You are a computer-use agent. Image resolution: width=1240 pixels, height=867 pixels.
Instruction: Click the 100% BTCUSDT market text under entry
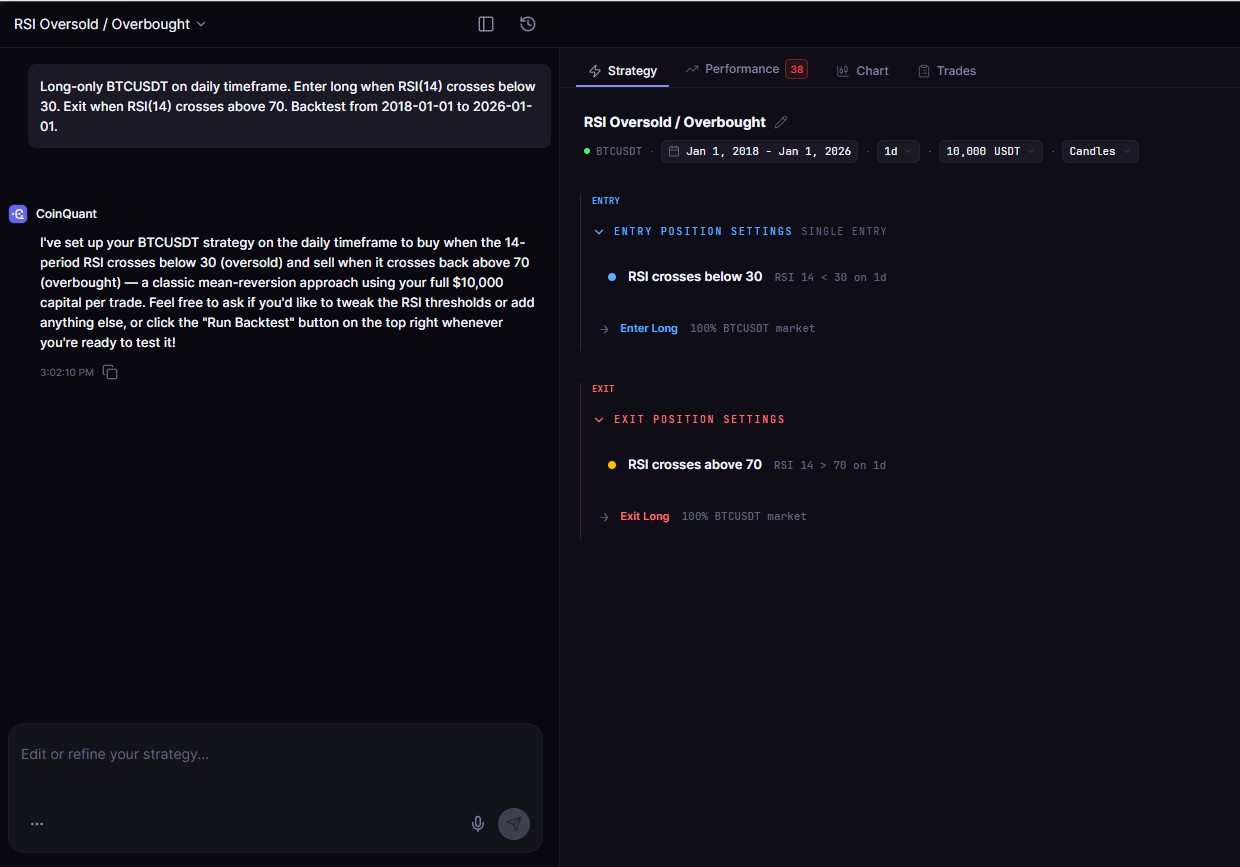coord(752,328)
